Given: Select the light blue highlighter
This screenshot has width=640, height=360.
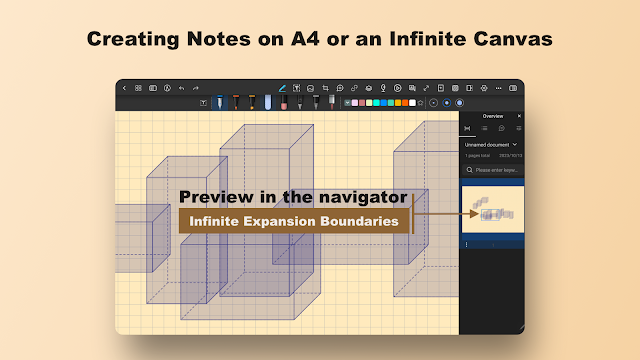Looking at the screenshot, I should pyautogui.click(x=268, y=102).
